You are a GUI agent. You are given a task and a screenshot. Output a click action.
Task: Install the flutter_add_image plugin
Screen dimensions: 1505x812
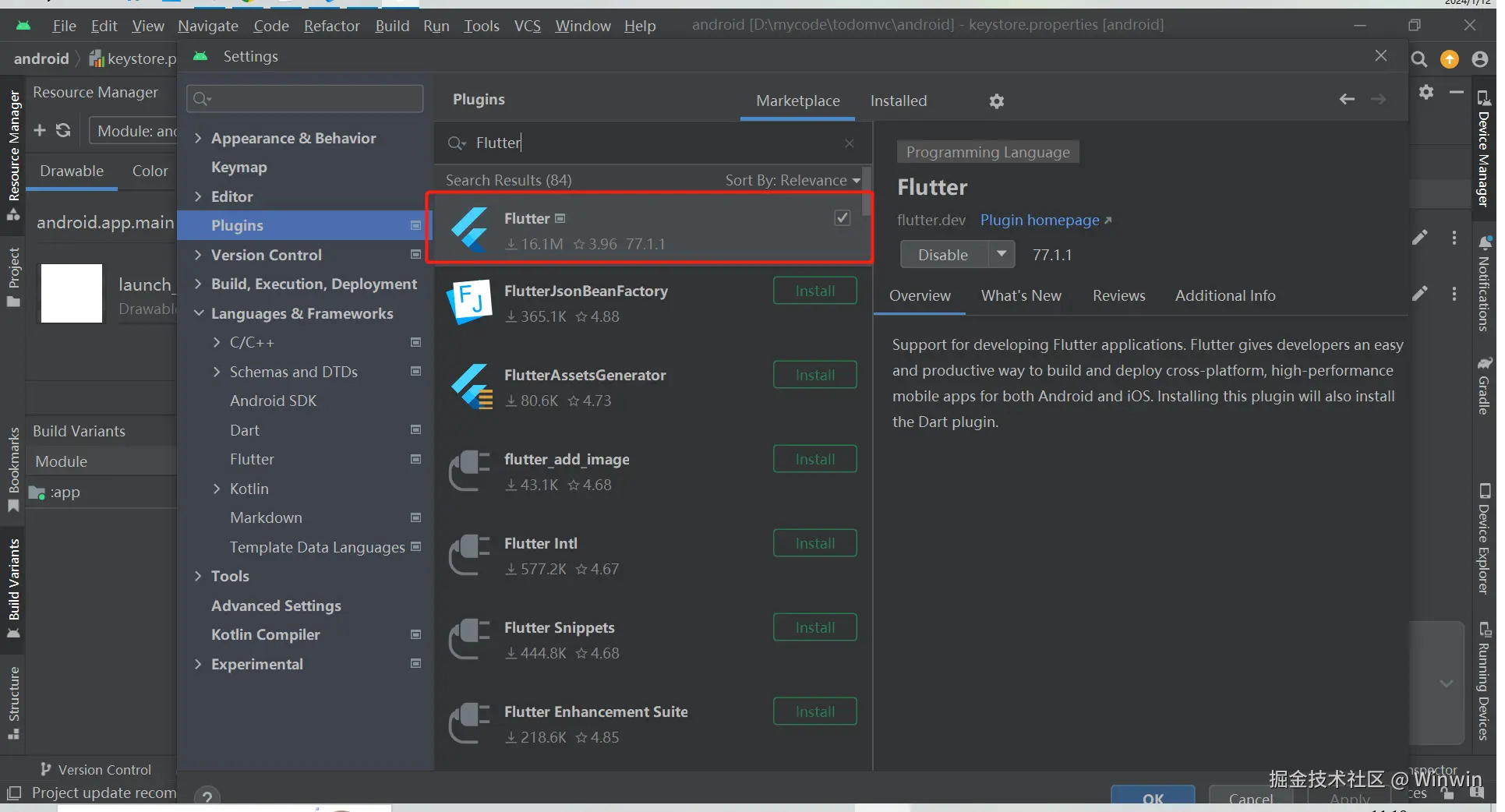click(x=815, y=460)
